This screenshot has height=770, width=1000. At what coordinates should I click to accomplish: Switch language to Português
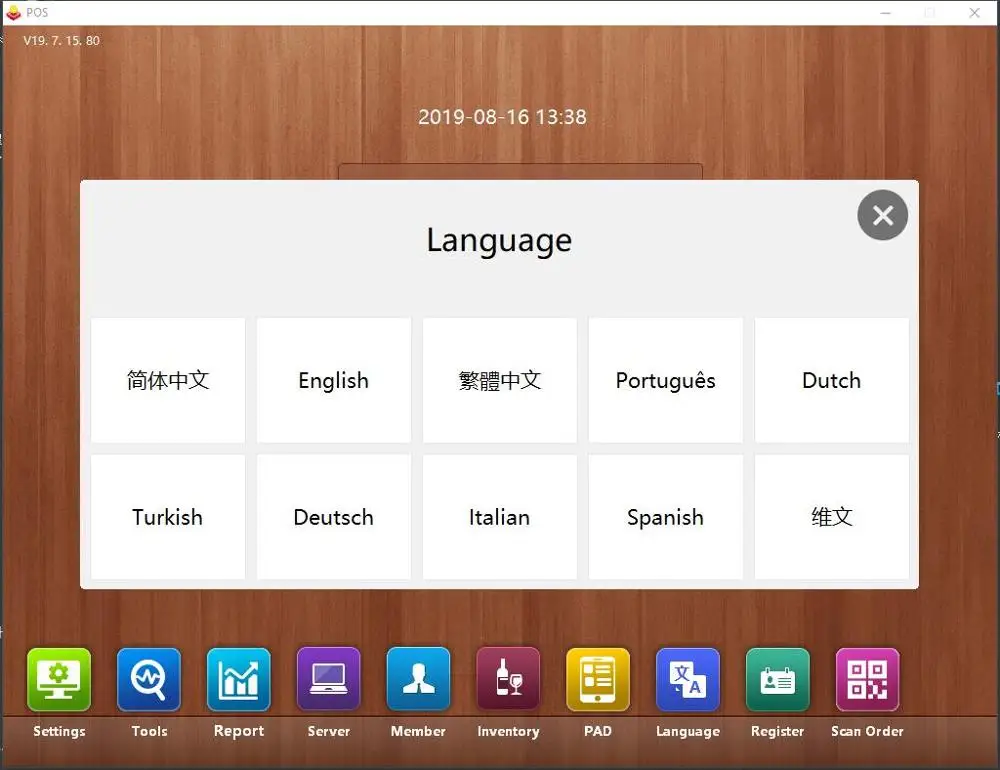[665, 380]
